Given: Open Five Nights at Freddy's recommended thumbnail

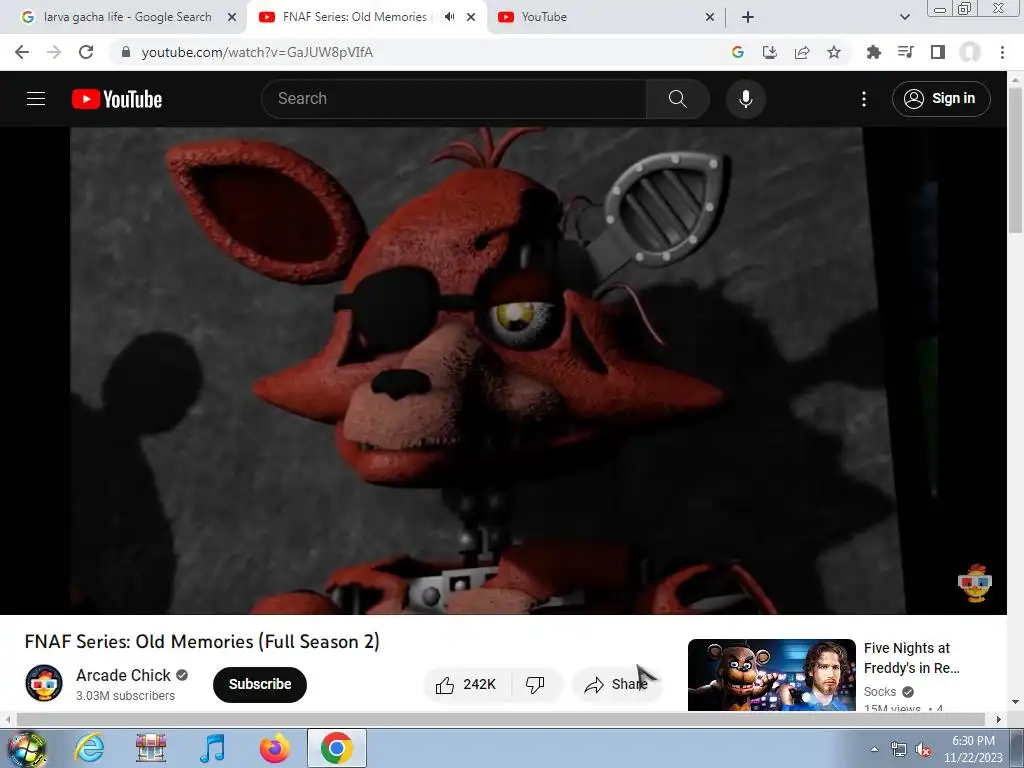Looking at the screenshot, I should click(772, 675).
